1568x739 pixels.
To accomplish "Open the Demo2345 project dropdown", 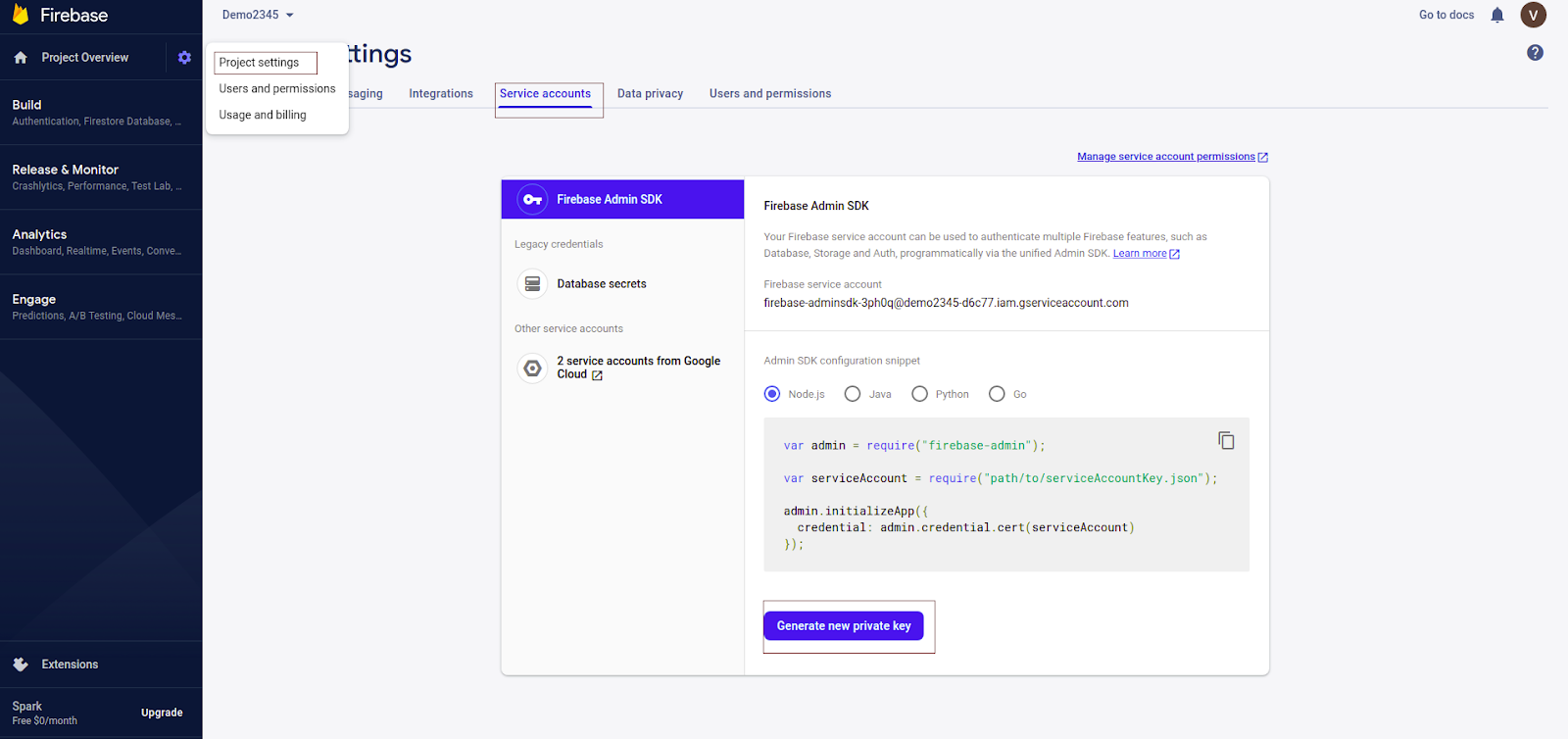I will (258, 15).
